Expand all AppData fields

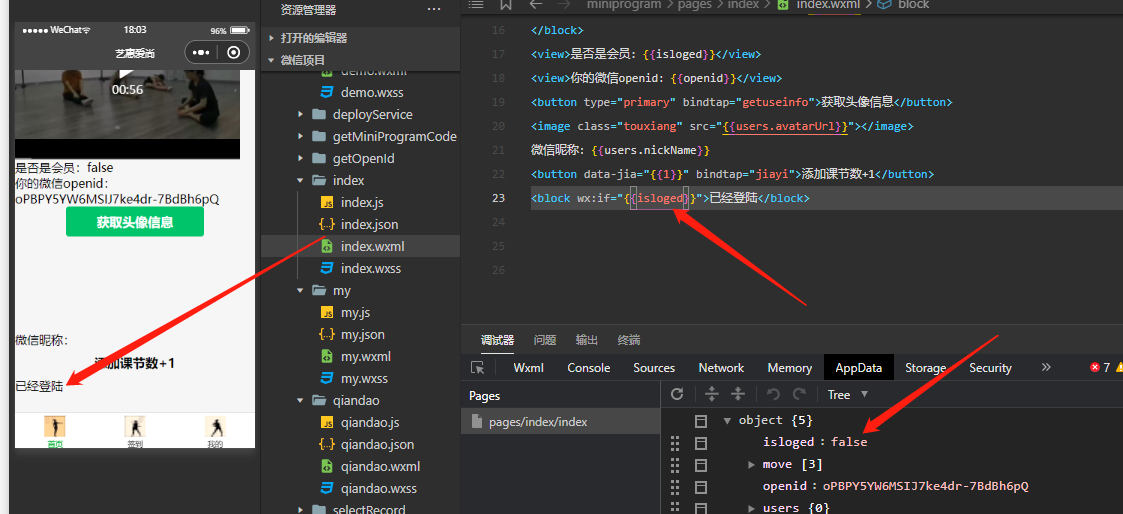712,394
